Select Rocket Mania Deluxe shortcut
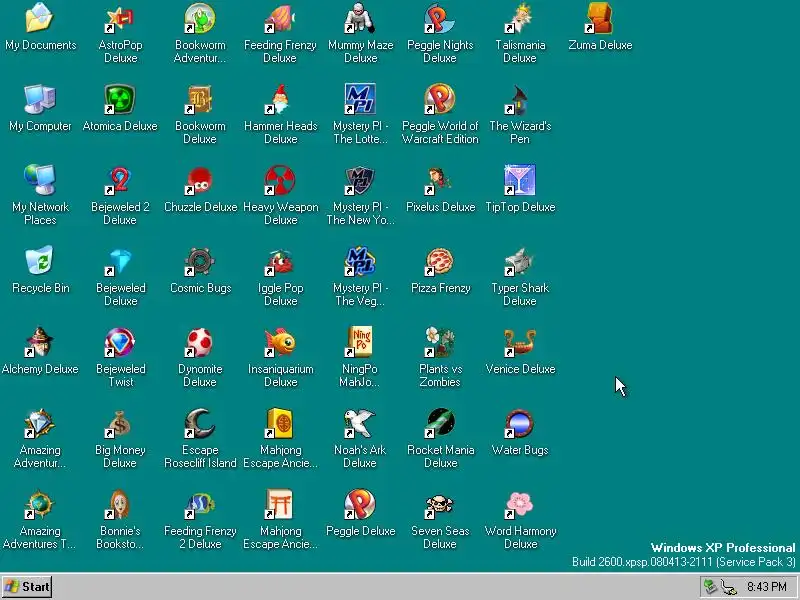 440,423
